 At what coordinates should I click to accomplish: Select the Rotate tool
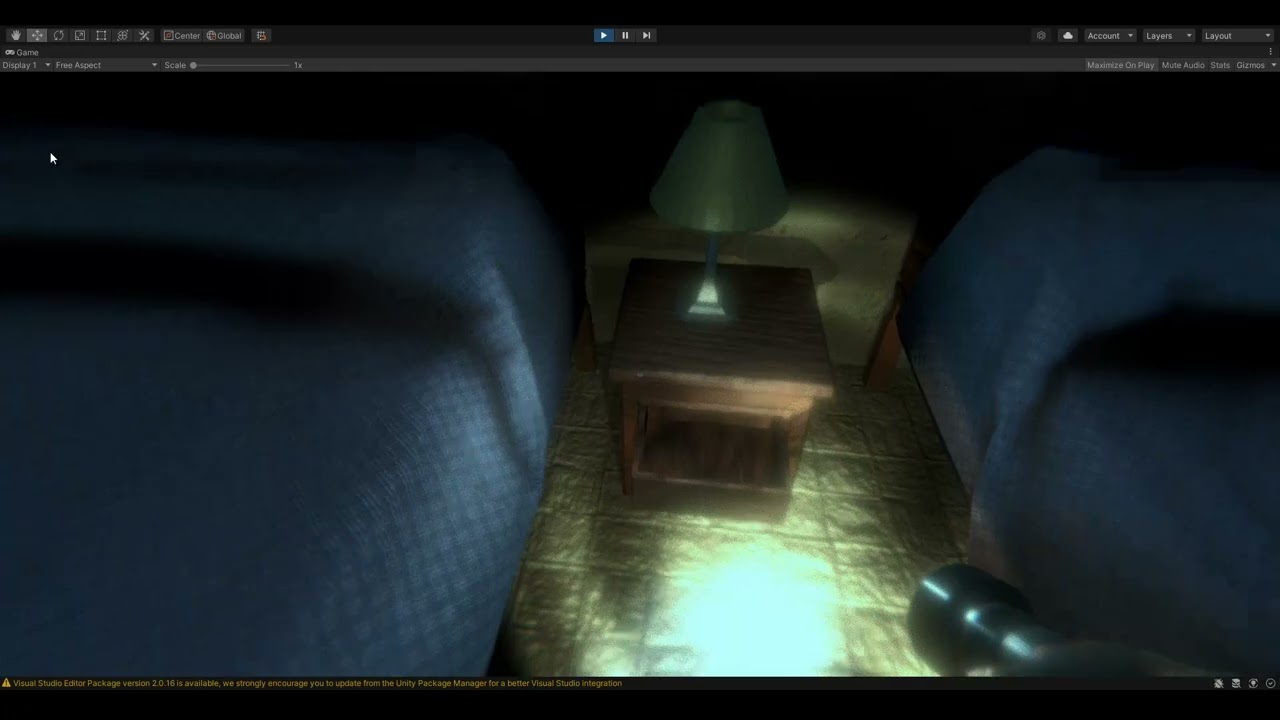click(x=59, y=36)
